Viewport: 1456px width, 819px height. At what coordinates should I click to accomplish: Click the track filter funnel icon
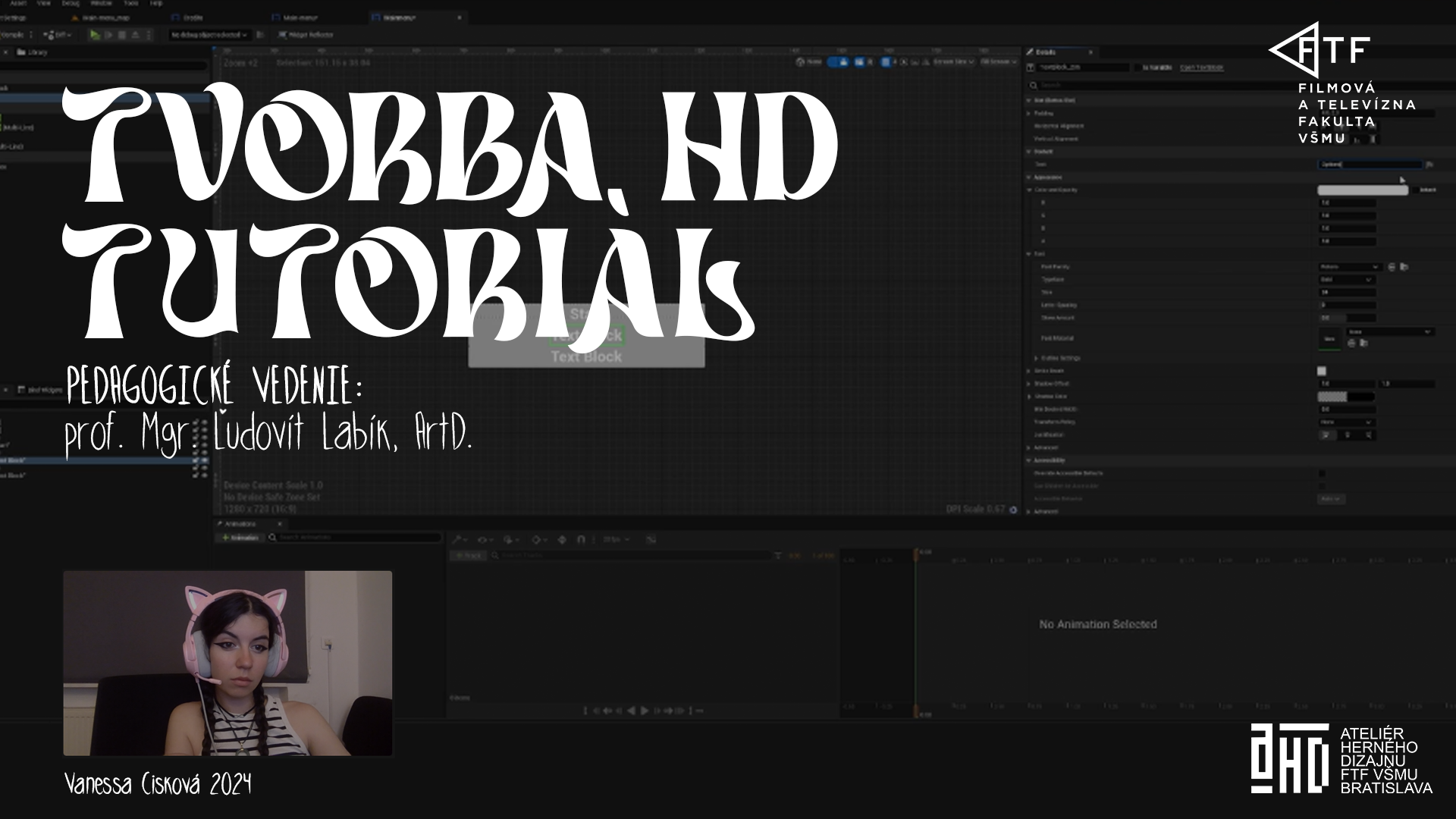click(778, 556)
